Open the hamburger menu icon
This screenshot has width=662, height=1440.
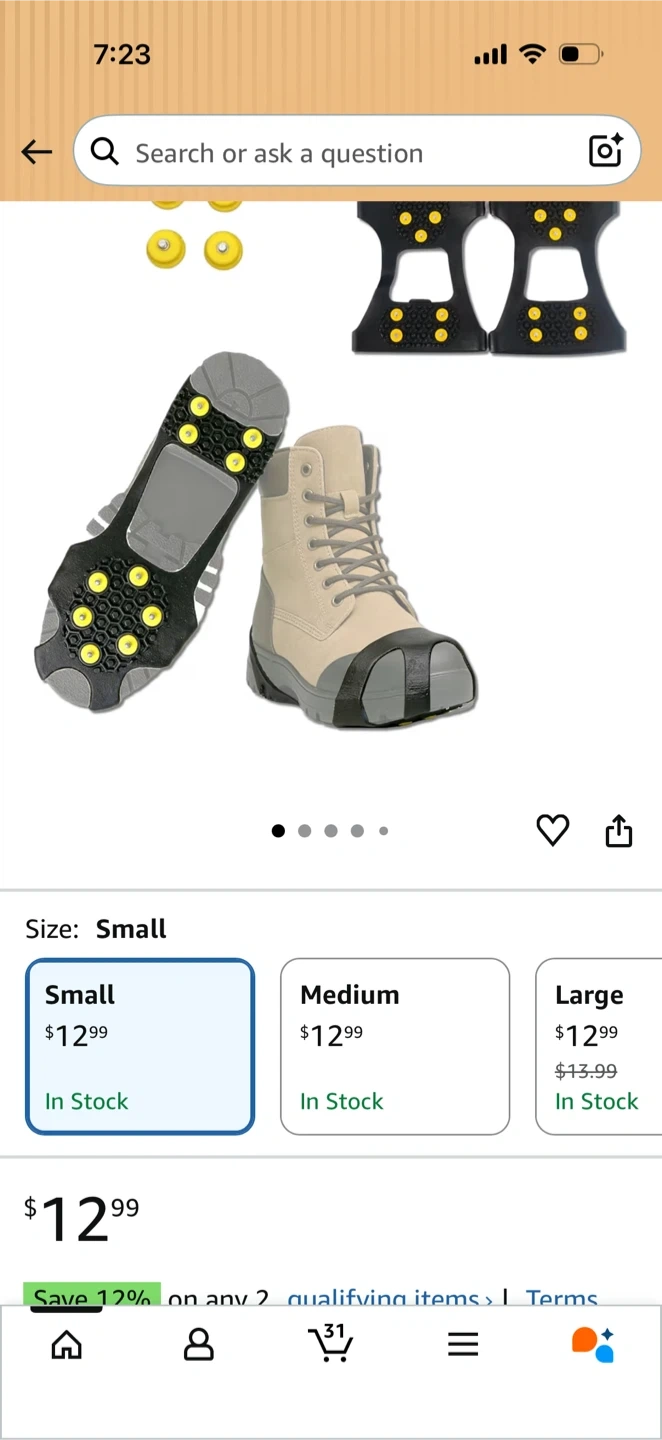[463, 1345]
